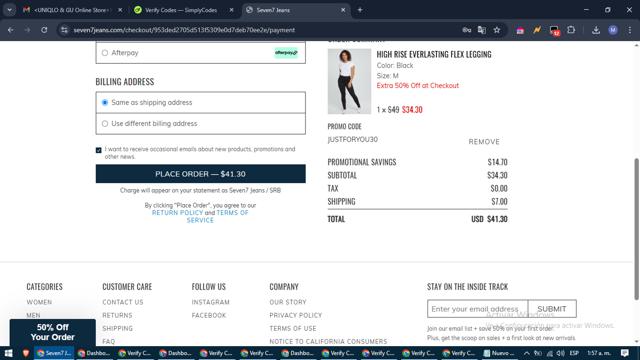Go to Contact Us page
This screenshot has width=640, height=360.
123,302
